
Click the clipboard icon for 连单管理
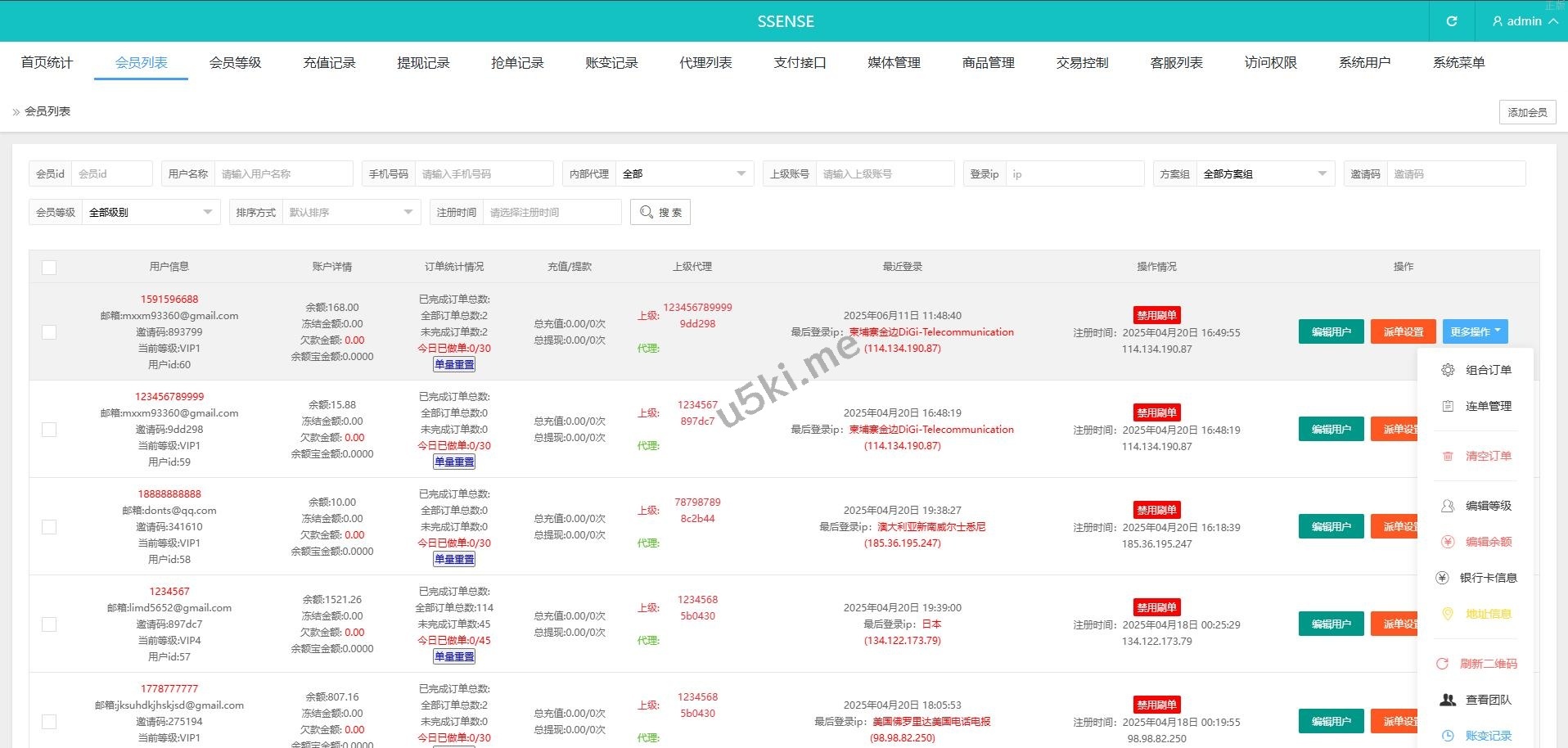tap(1448, 406)
